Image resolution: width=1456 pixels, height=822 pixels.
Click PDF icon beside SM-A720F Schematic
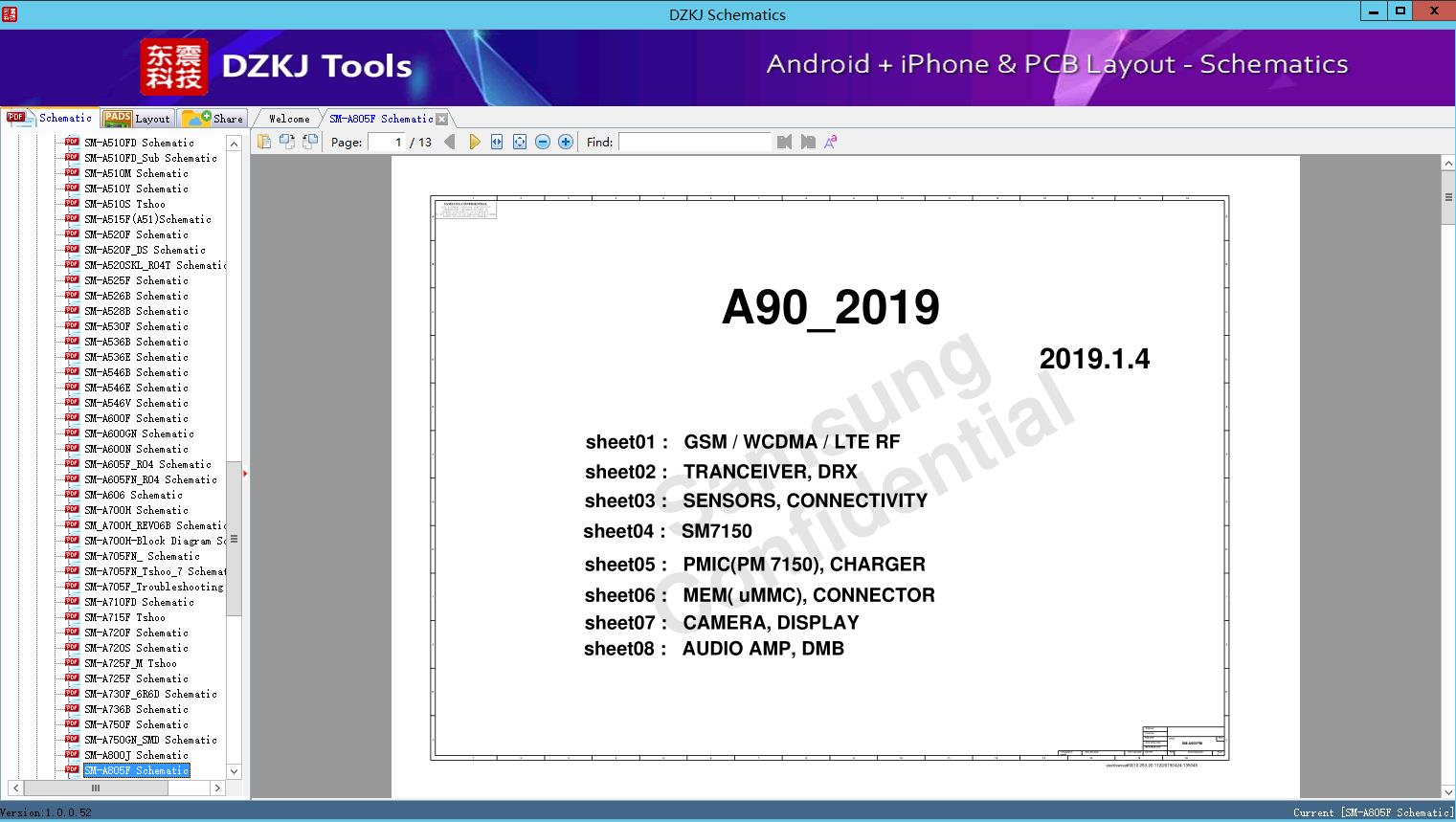[72, 632]
